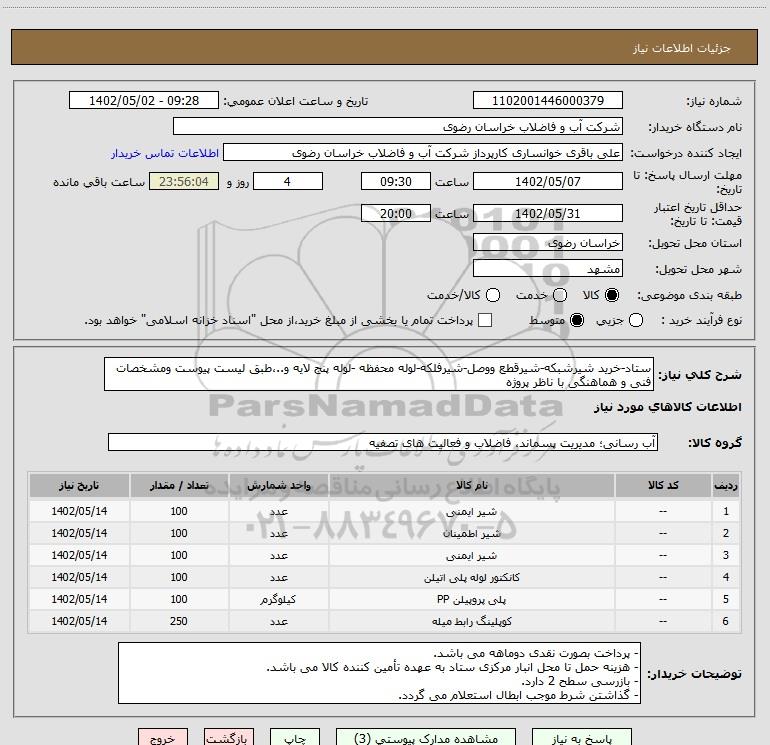Choose متوسط purchase process type

(577, 320)
